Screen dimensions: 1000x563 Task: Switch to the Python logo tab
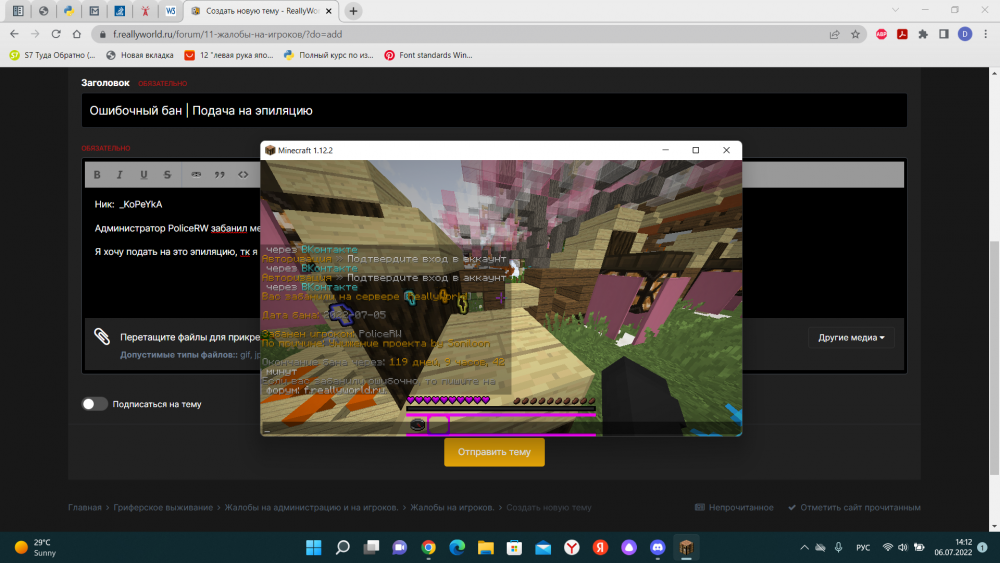tap(68, 11)
